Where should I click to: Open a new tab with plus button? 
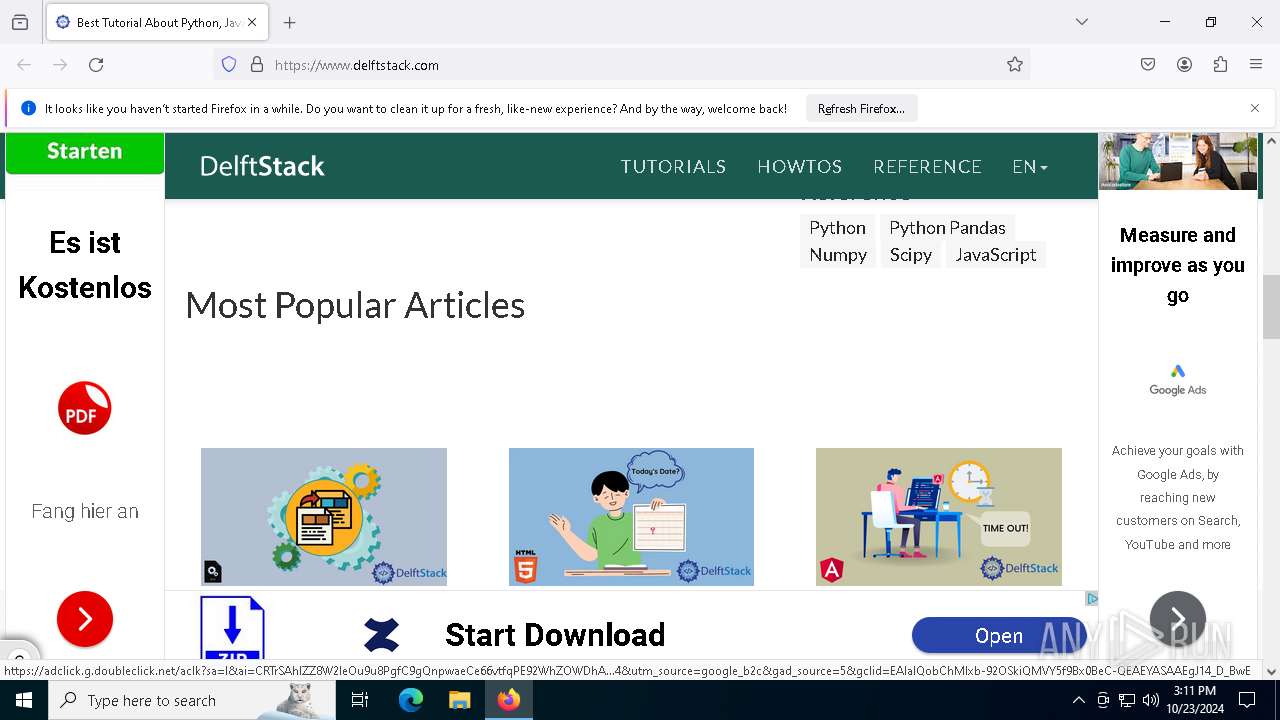point(290,22)
